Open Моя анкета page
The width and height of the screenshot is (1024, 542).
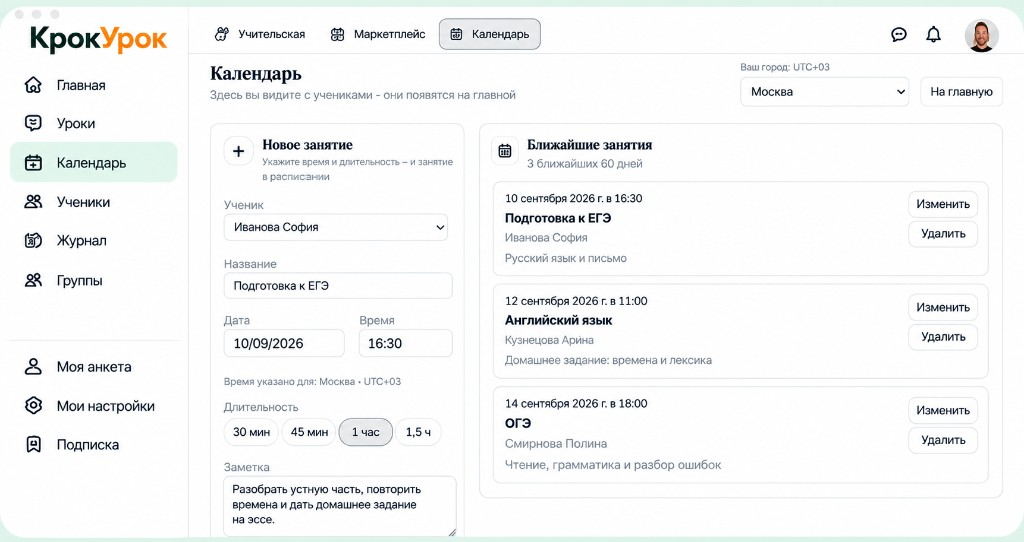tap(93, 366)
